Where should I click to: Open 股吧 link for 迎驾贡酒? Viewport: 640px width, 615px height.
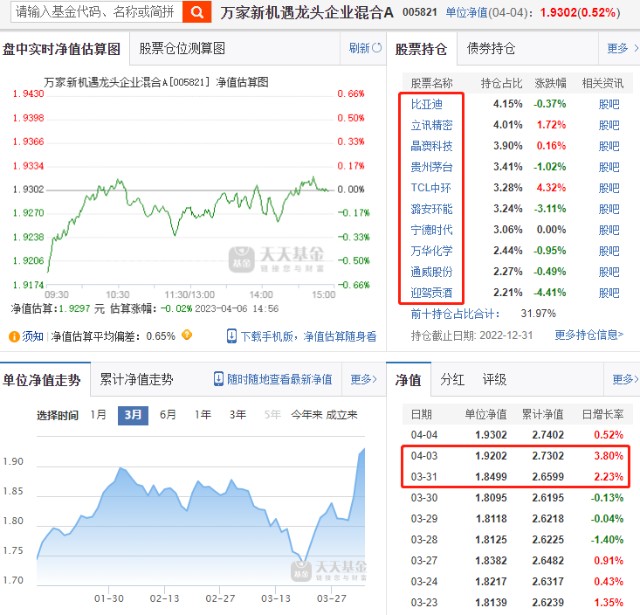coord(609,293)
